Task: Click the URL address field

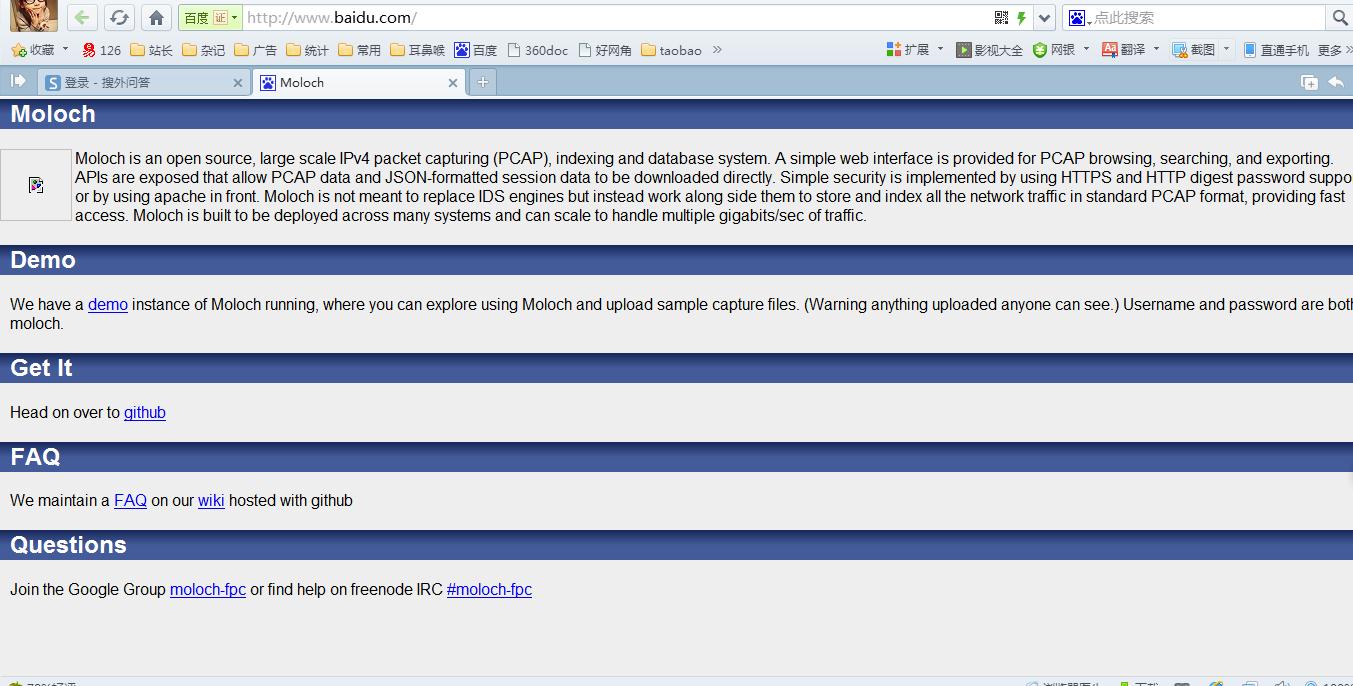Action: (x=615, y=18)
